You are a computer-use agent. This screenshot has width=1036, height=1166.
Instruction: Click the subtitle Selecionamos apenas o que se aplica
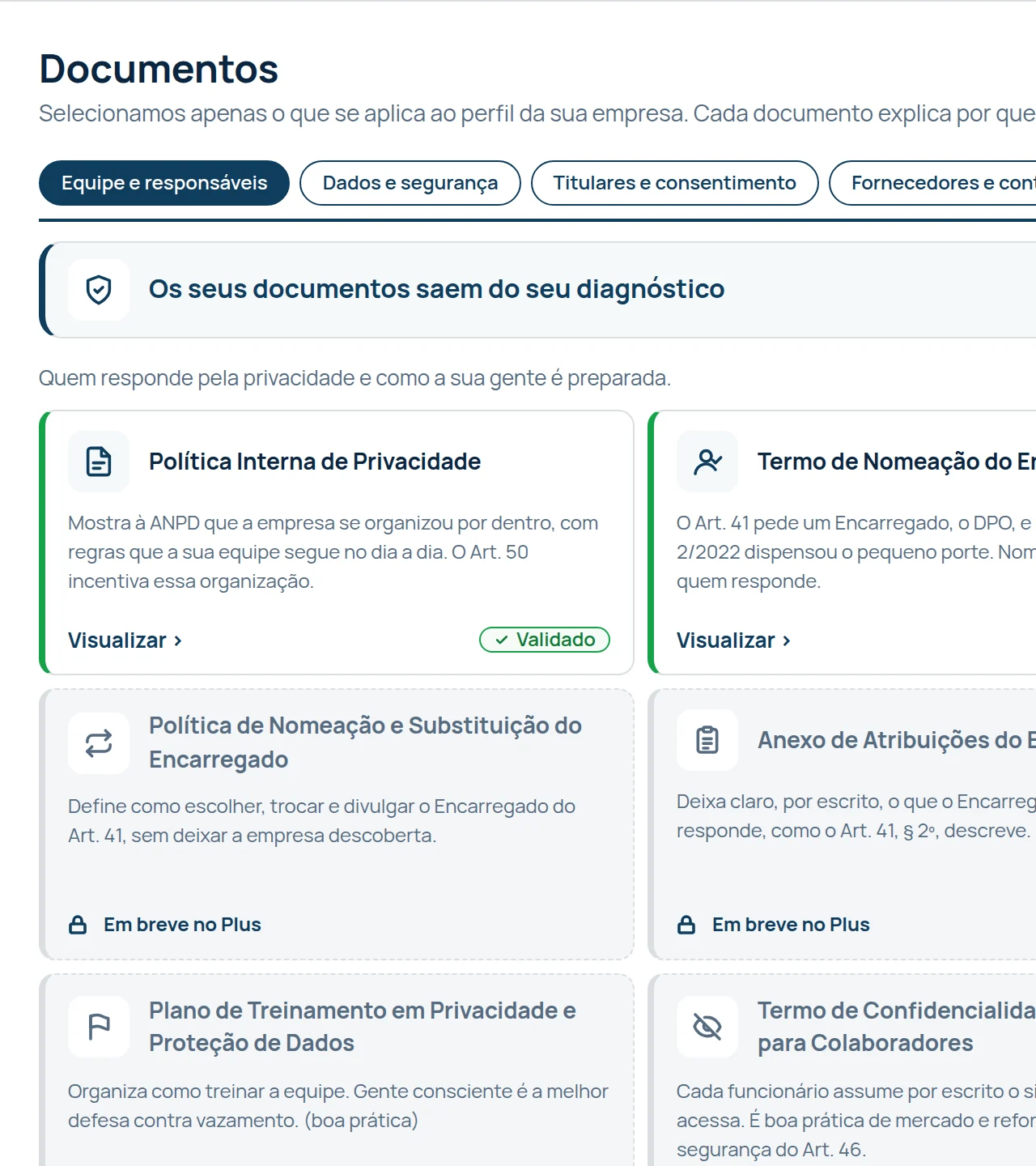click(x=537, y=113)
